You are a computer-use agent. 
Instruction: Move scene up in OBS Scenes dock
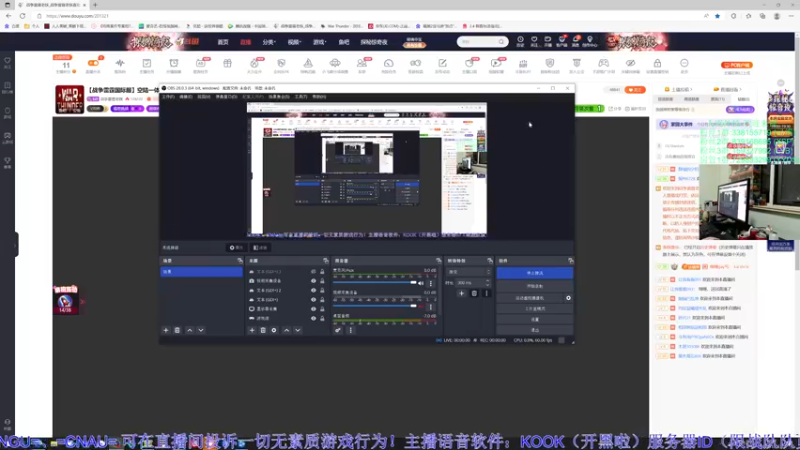190,330
